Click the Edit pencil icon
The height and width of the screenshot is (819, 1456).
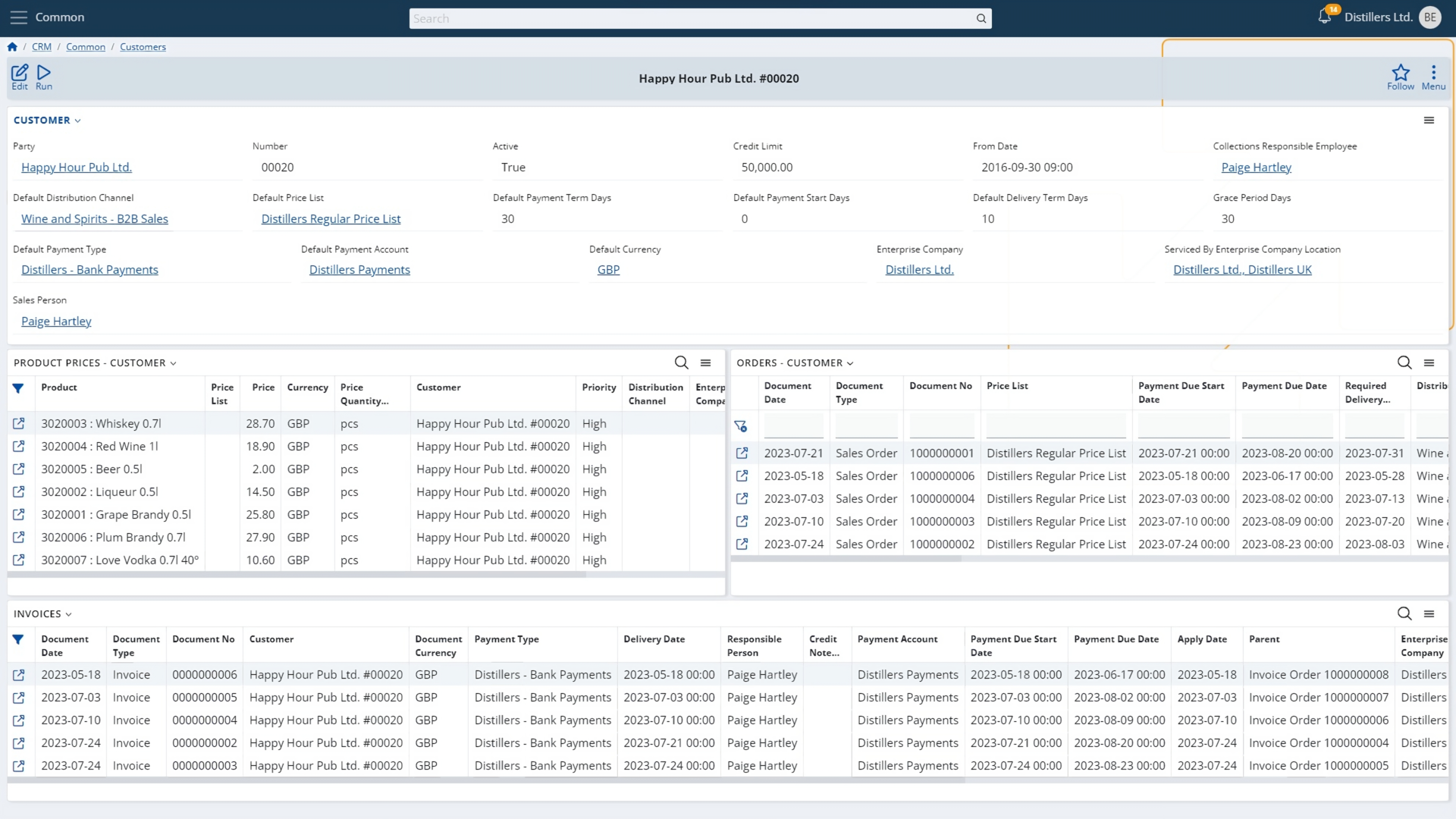(20, 73)
